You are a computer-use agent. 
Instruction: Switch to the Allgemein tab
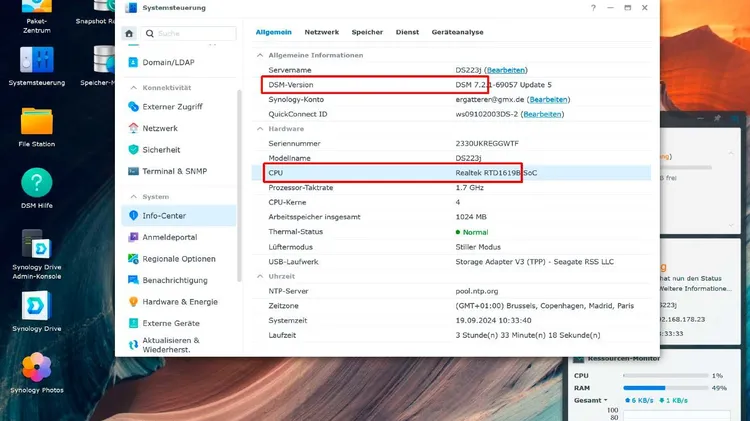(x=274, y=32)
